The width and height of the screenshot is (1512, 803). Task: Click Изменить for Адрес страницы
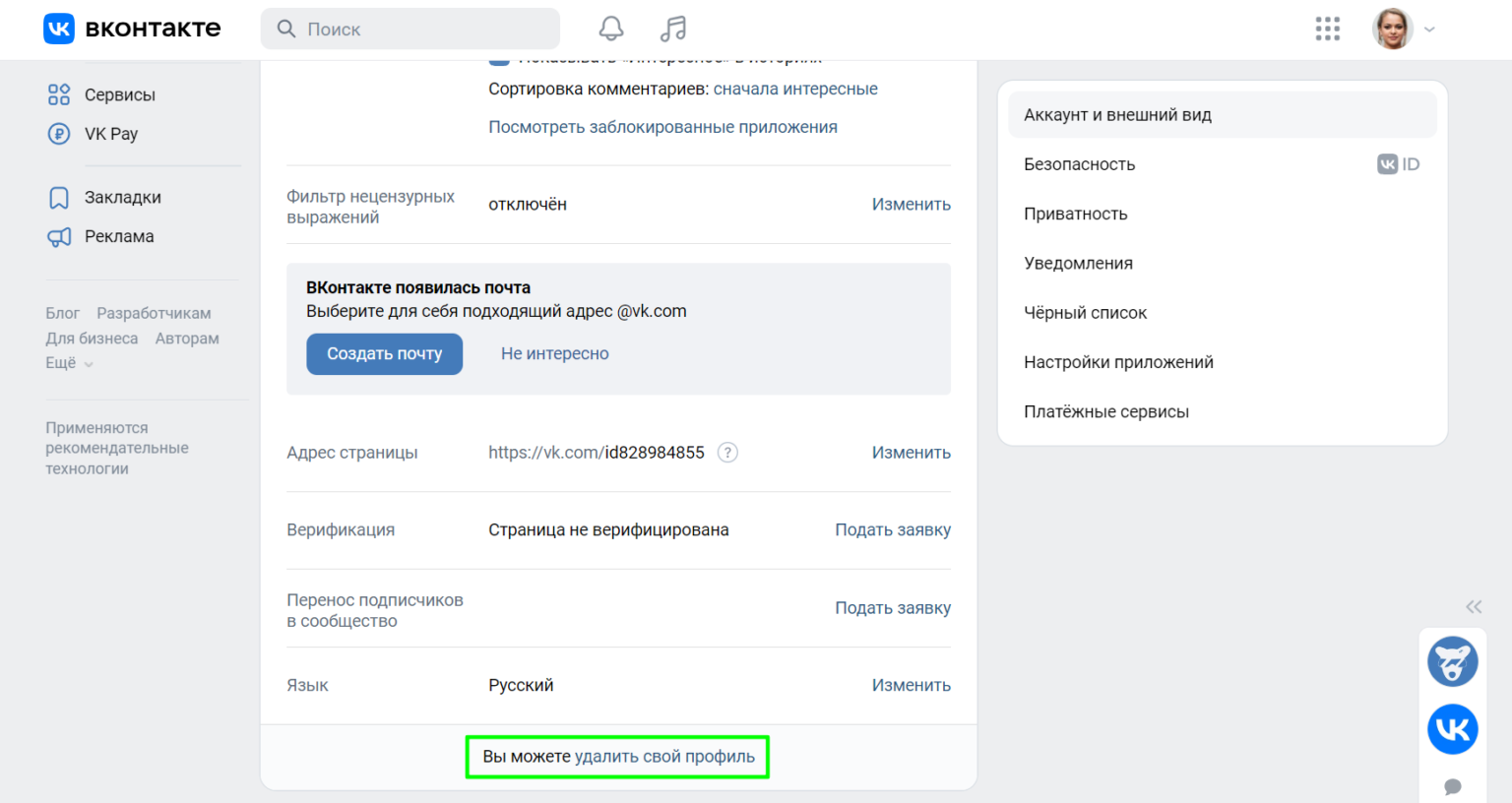pos(911,452)
